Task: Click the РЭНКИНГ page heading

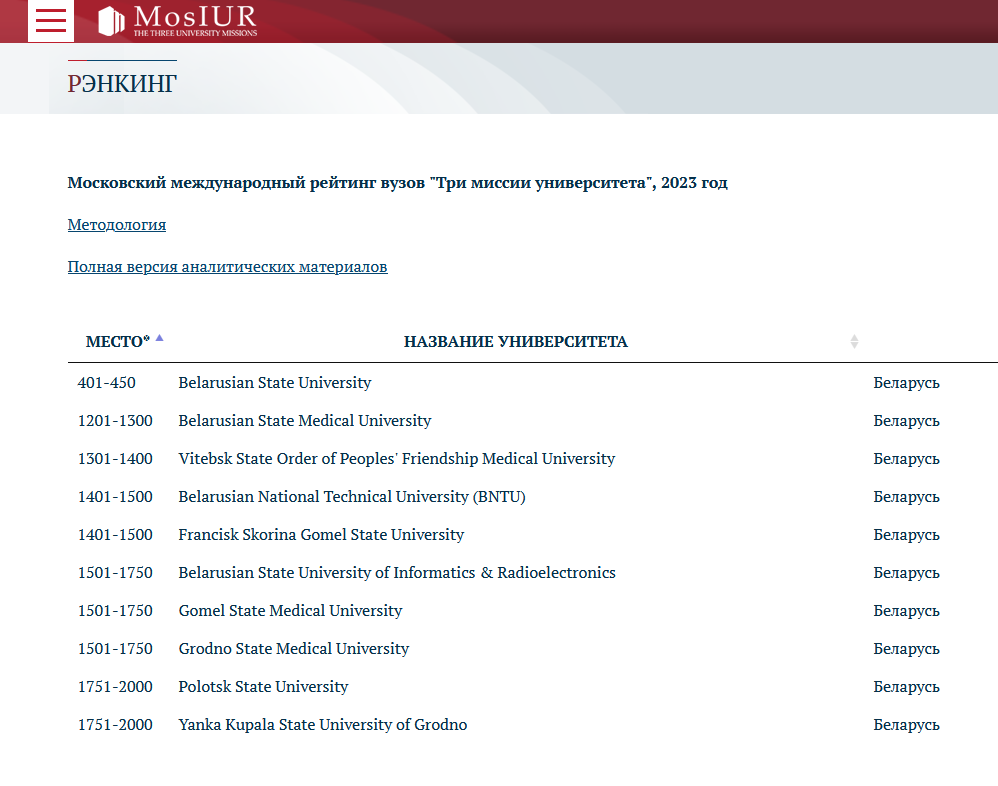Action: coord(122,83)
